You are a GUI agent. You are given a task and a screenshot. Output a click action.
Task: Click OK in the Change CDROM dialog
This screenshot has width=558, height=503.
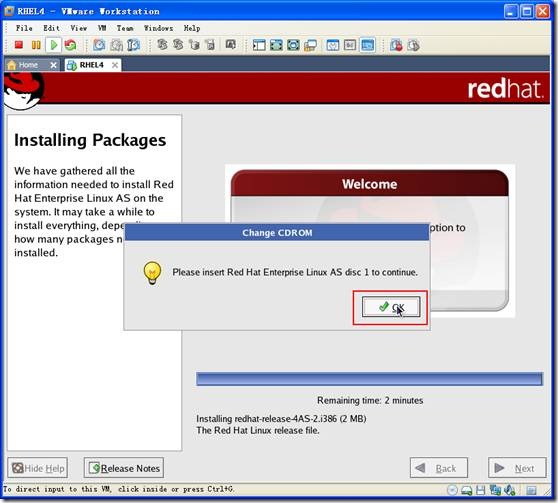click(x=391, y=307)
